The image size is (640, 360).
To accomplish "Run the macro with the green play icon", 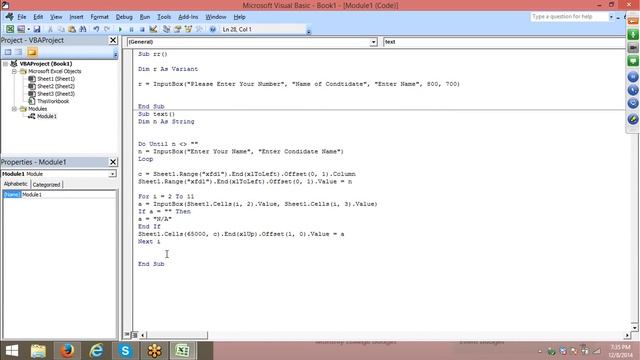I will [120, 29].
